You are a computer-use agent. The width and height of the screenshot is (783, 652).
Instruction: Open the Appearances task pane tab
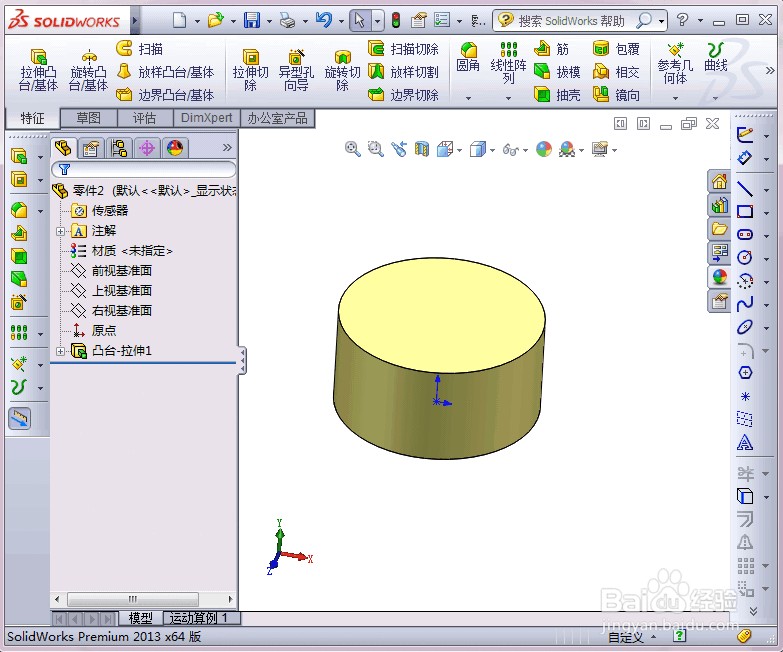coord(719,277)
